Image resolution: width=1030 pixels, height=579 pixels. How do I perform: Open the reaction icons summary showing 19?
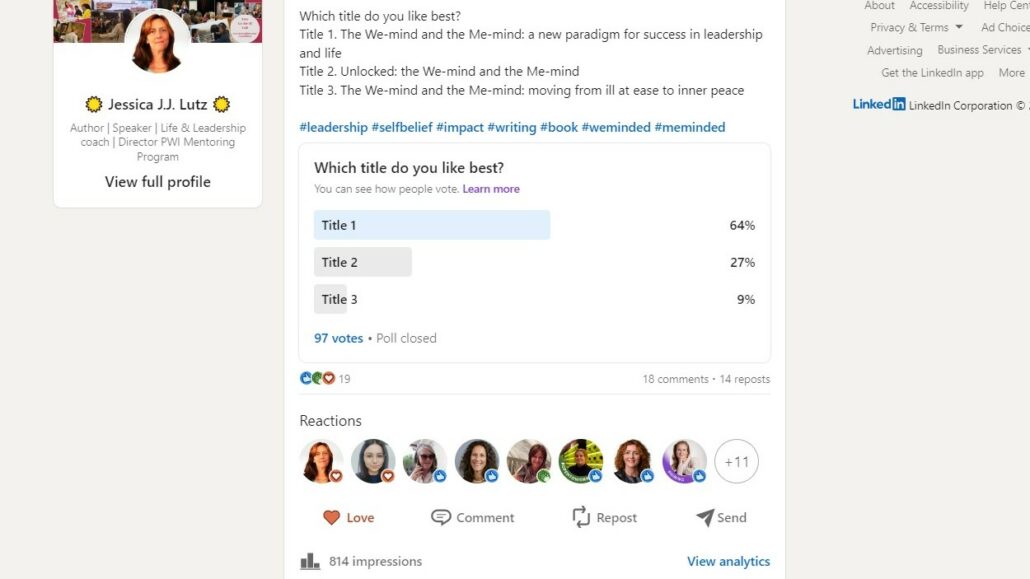coord(325,379)
